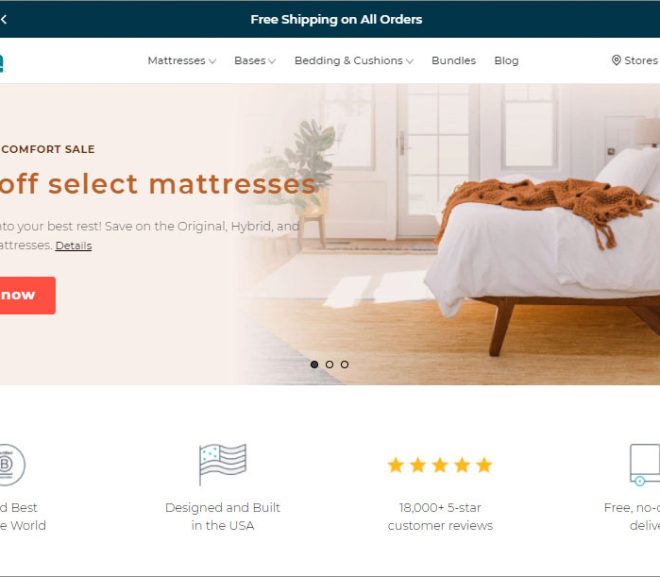Click the previous announcement arrow in top banner
The image size is (660, 577).
(3, 19)
